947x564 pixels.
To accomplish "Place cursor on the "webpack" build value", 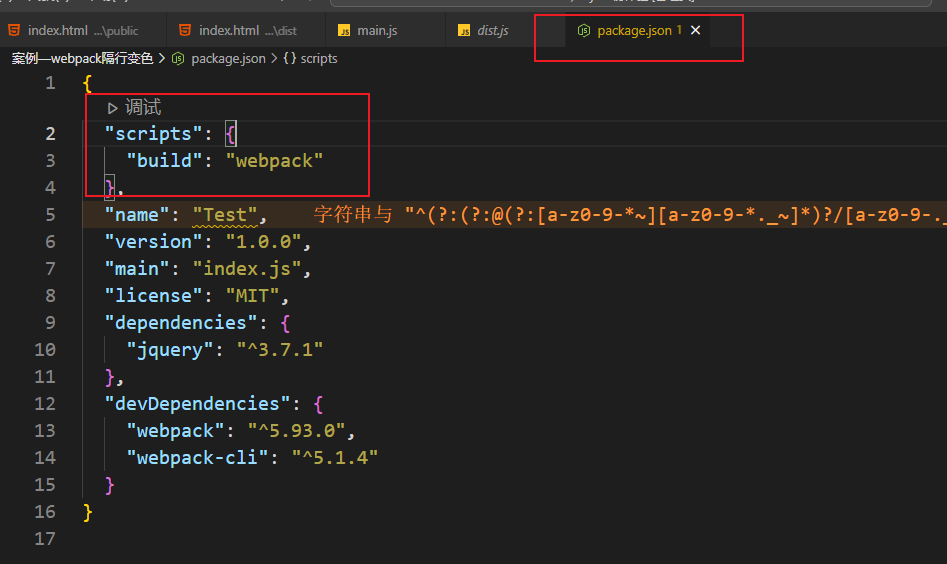I will coord(274,161).
